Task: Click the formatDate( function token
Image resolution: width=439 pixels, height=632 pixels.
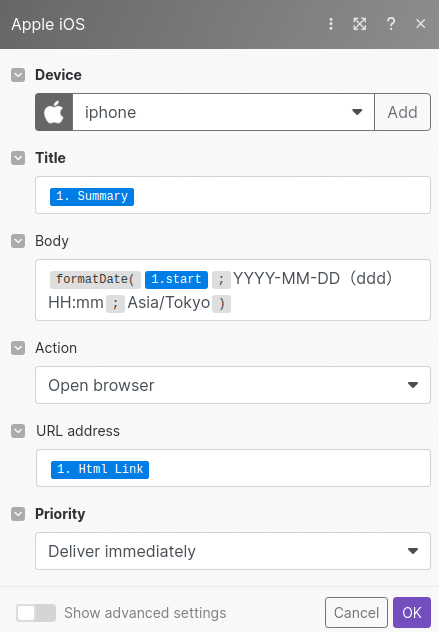Action: point(95,279)
